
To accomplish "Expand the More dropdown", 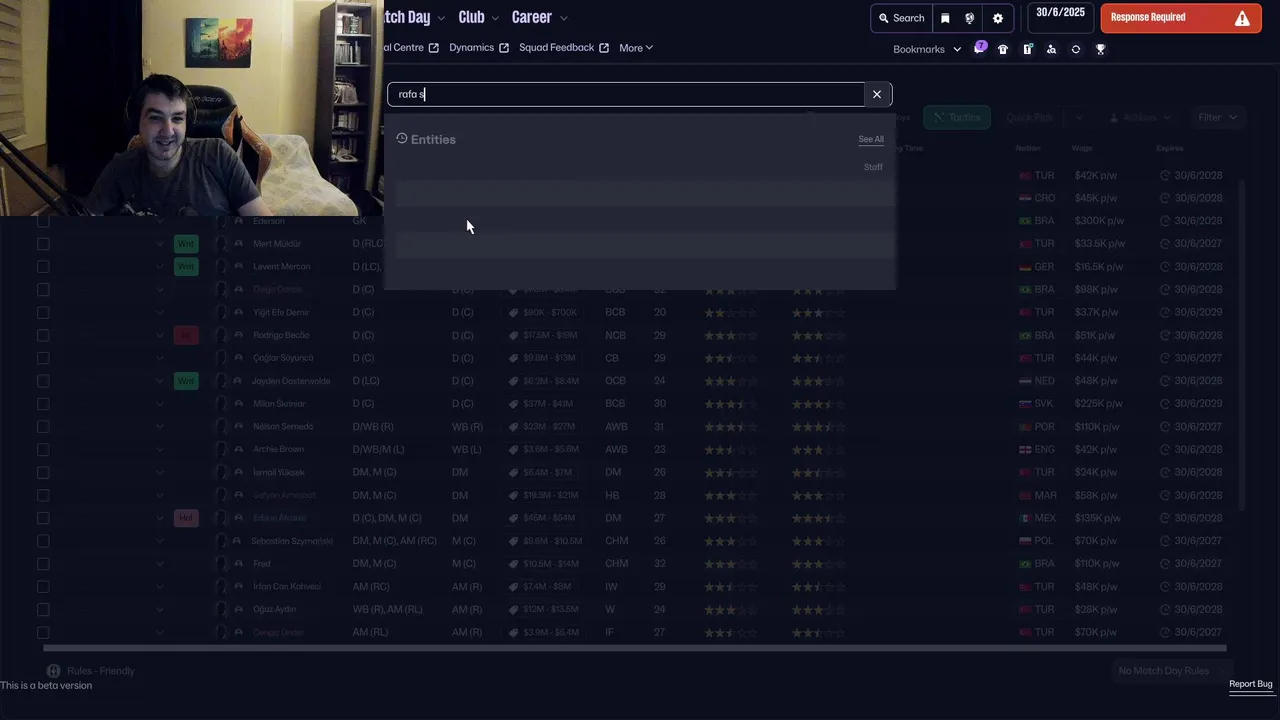I will tap(636, 48).
